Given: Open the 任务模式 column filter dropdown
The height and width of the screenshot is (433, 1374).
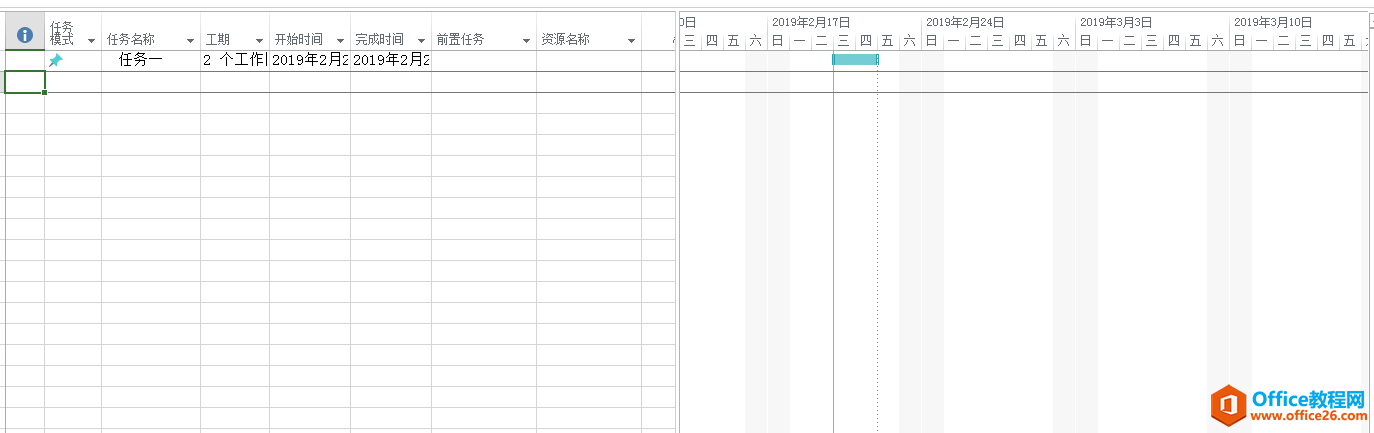Looking at the screenshot, I should click(x=91, y=41).
